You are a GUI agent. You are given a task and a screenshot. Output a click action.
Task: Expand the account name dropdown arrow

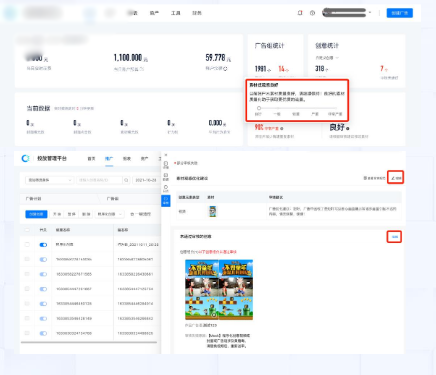pos(370,13)
